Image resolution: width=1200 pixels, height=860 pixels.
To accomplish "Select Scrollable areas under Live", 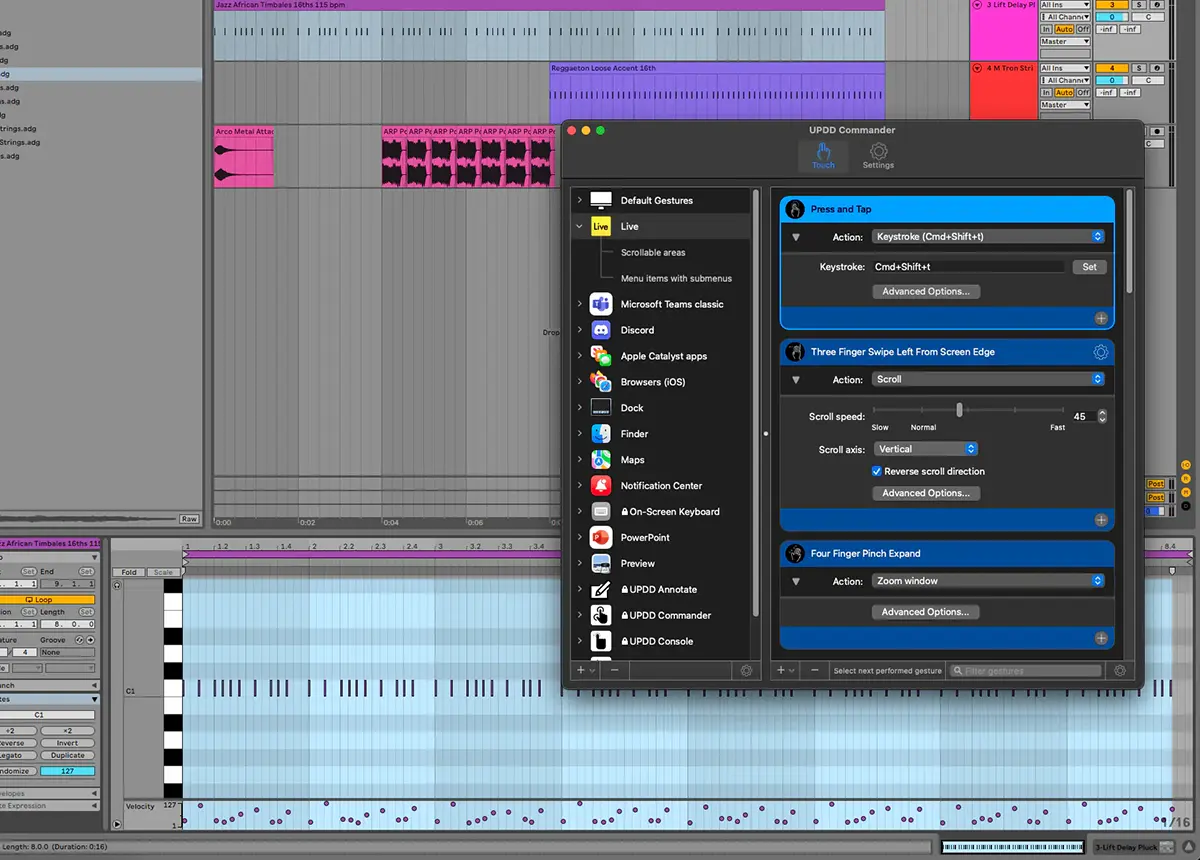I will pos(653,253).
